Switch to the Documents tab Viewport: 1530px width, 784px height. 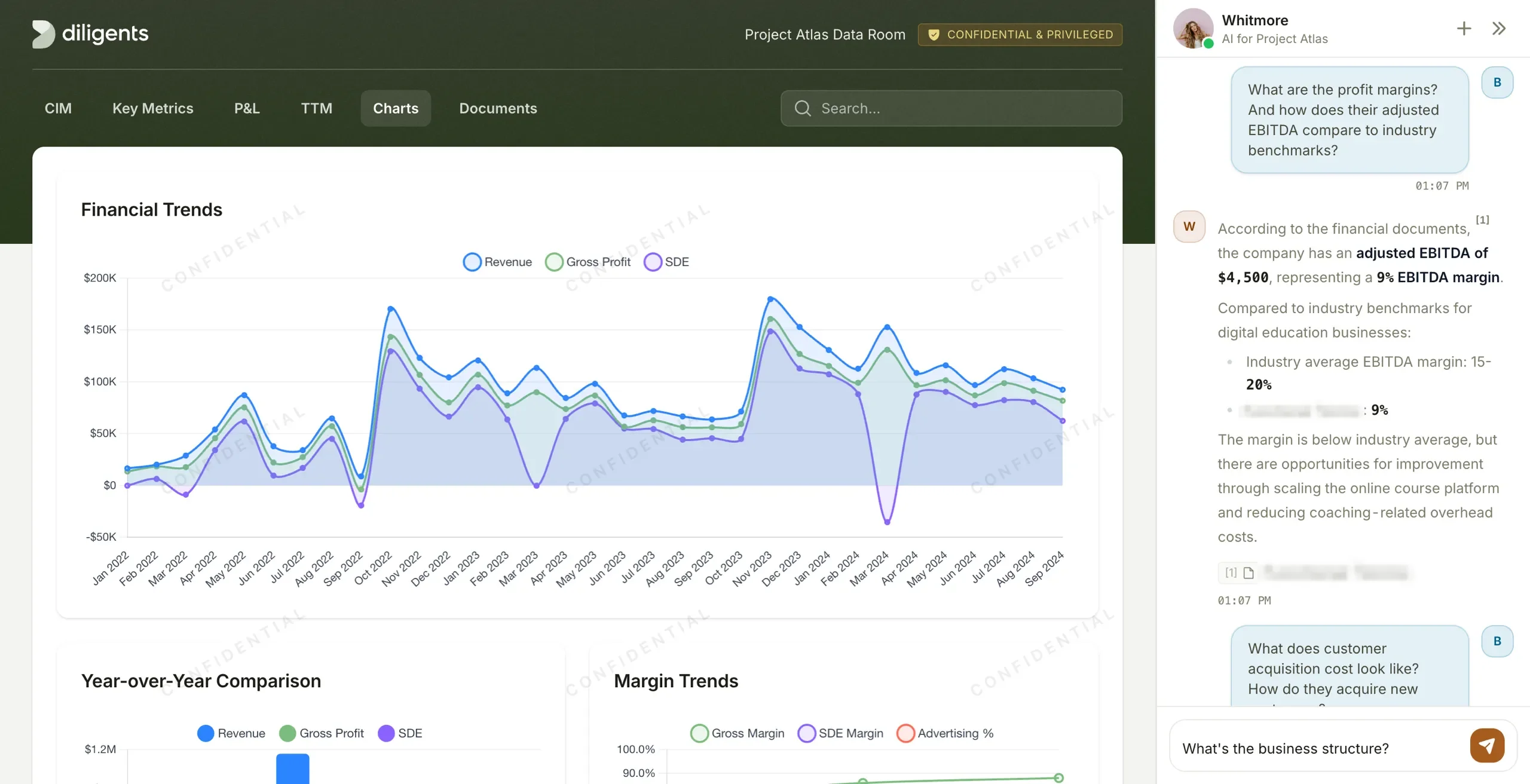tap(498, 108)
